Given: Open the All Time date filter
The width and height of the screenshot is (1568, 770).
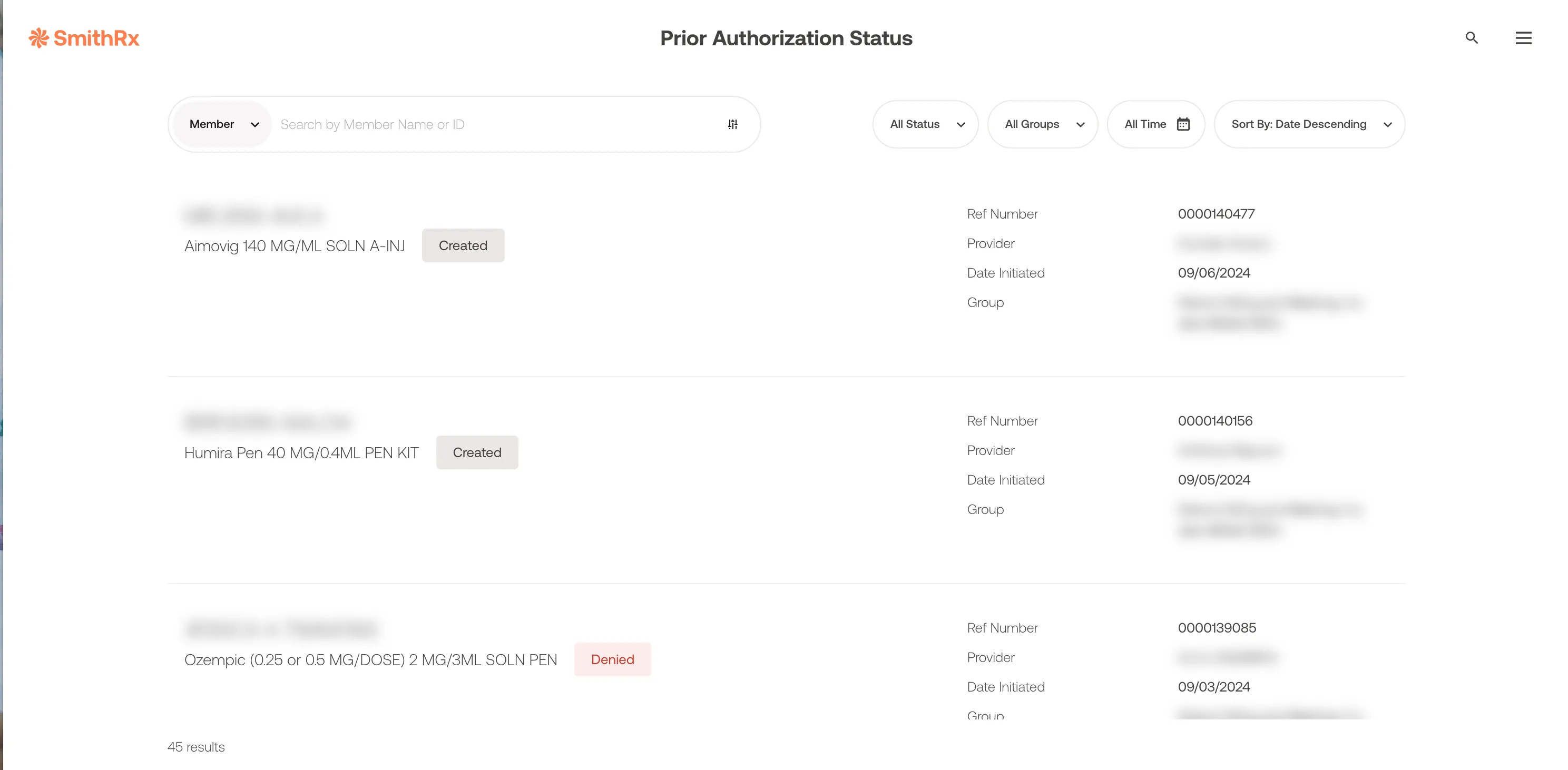Looking at the screenshot, I should pos(1155,124).
